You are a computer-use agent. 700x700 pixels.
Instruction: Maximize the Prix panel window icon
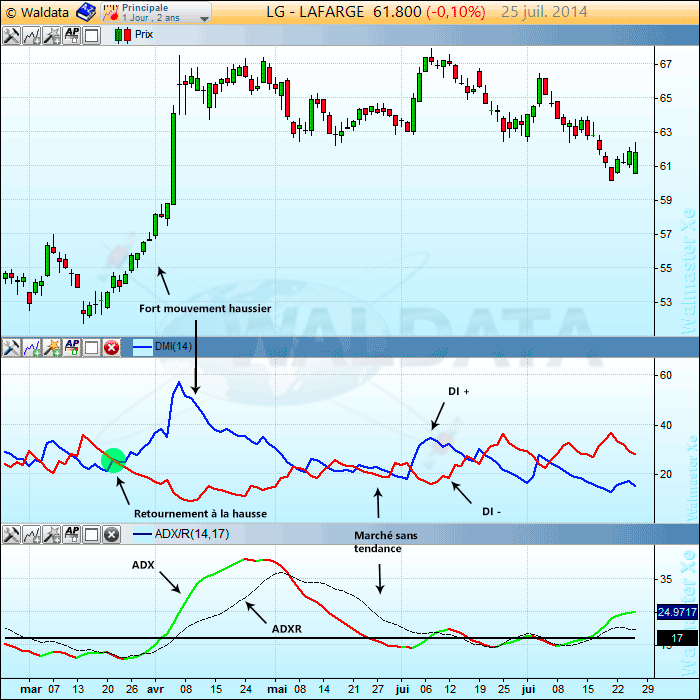coord(92,35)
